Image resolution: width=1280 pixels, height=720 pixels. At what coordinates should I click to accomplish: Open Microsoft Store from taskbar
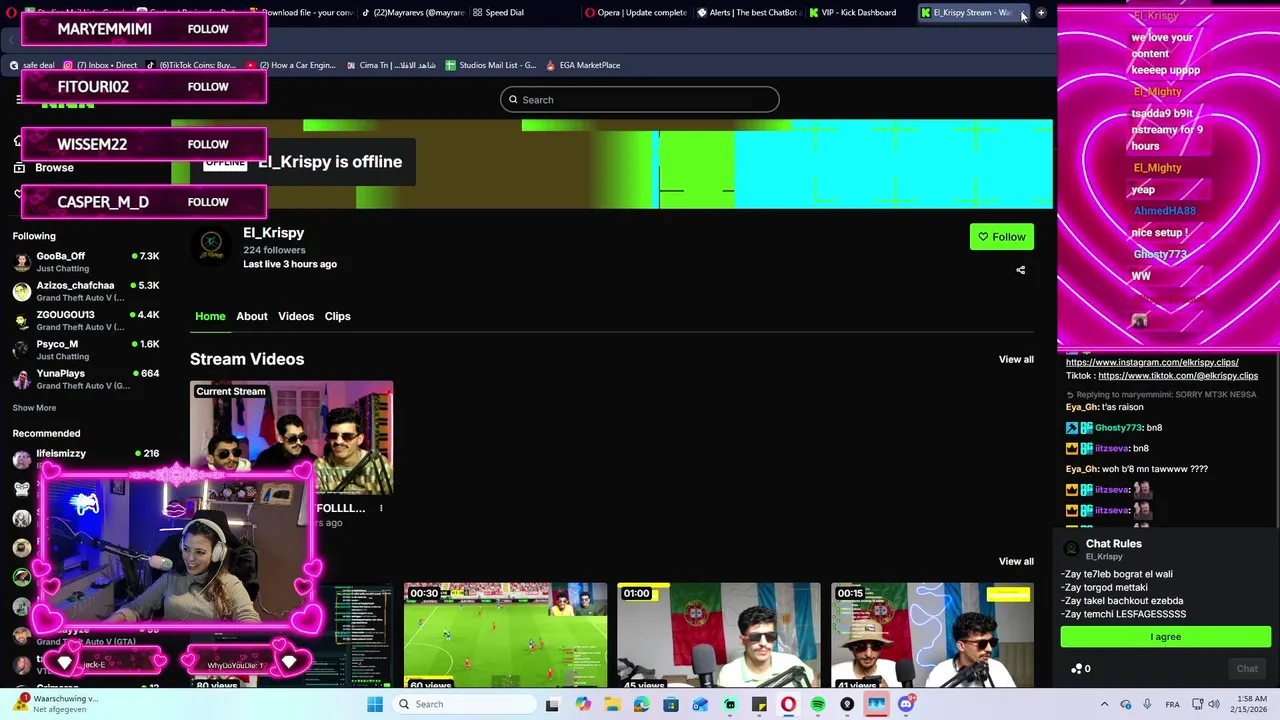pos(671,704)
